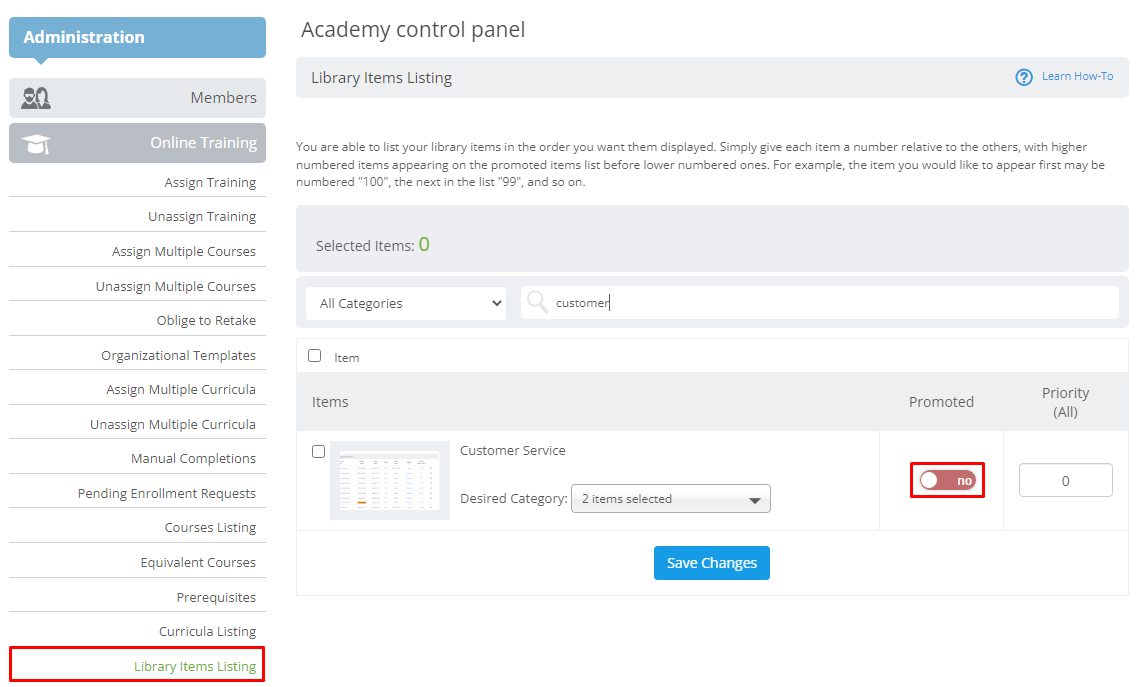Select Library Items Listing menu entry

(195, 667)
